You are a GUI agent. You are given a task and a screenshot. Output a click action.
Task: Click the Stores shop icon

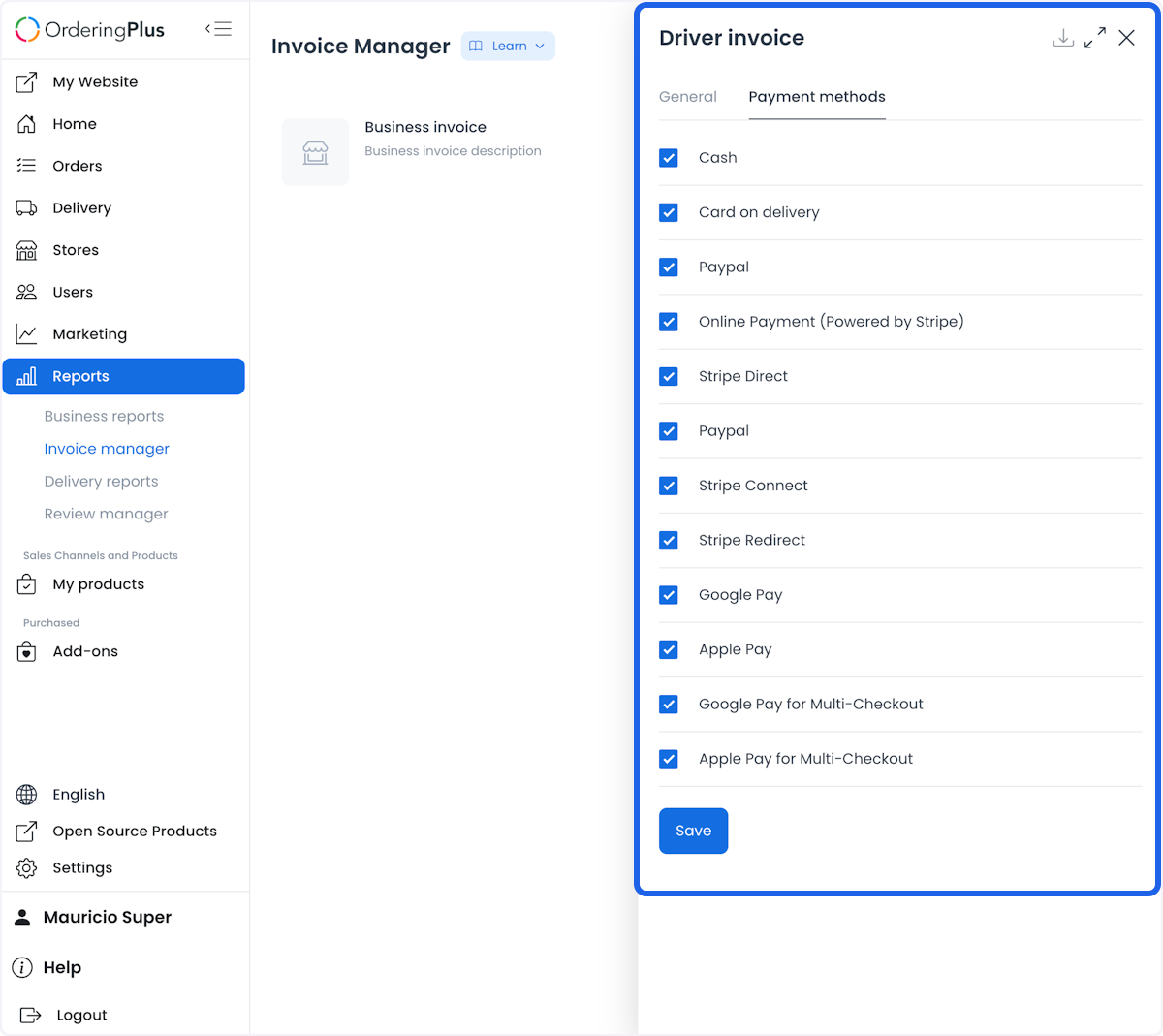click(27, 250)
